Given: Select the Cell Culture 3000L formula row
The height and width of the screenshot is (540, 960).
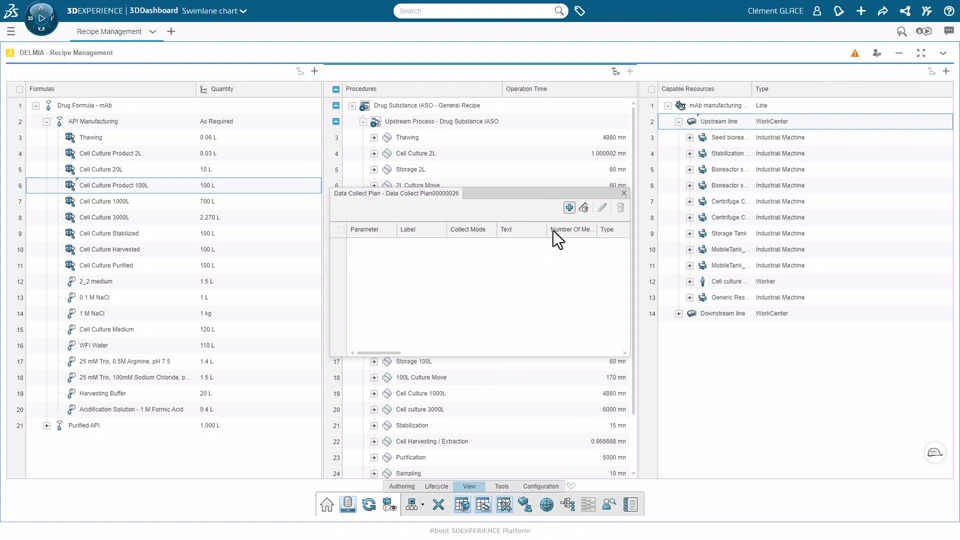Looking at the screenshot, I should click(x=173, y=217).
